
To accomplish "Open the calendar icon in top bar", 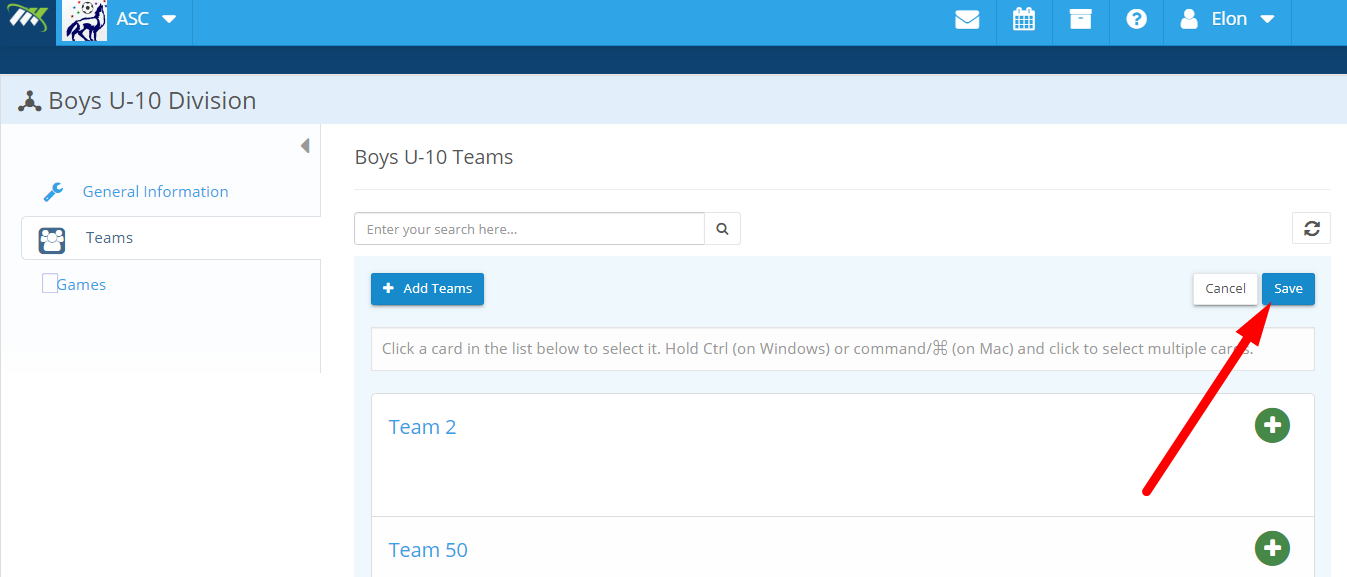I will coord(1024,19).
